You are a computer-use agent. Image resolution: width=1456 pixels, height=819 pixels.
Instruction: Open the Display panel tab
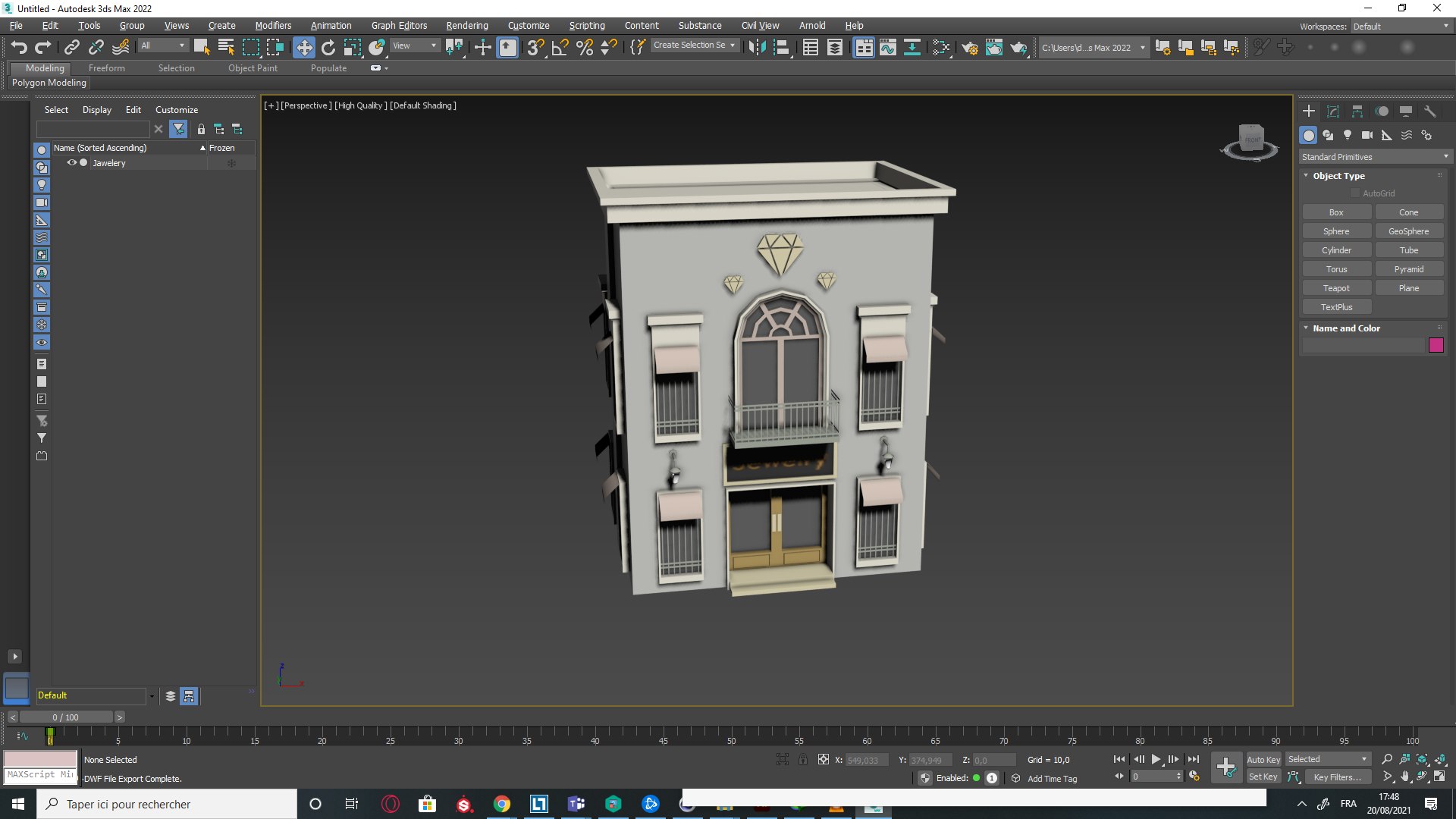pos(1406,111)
